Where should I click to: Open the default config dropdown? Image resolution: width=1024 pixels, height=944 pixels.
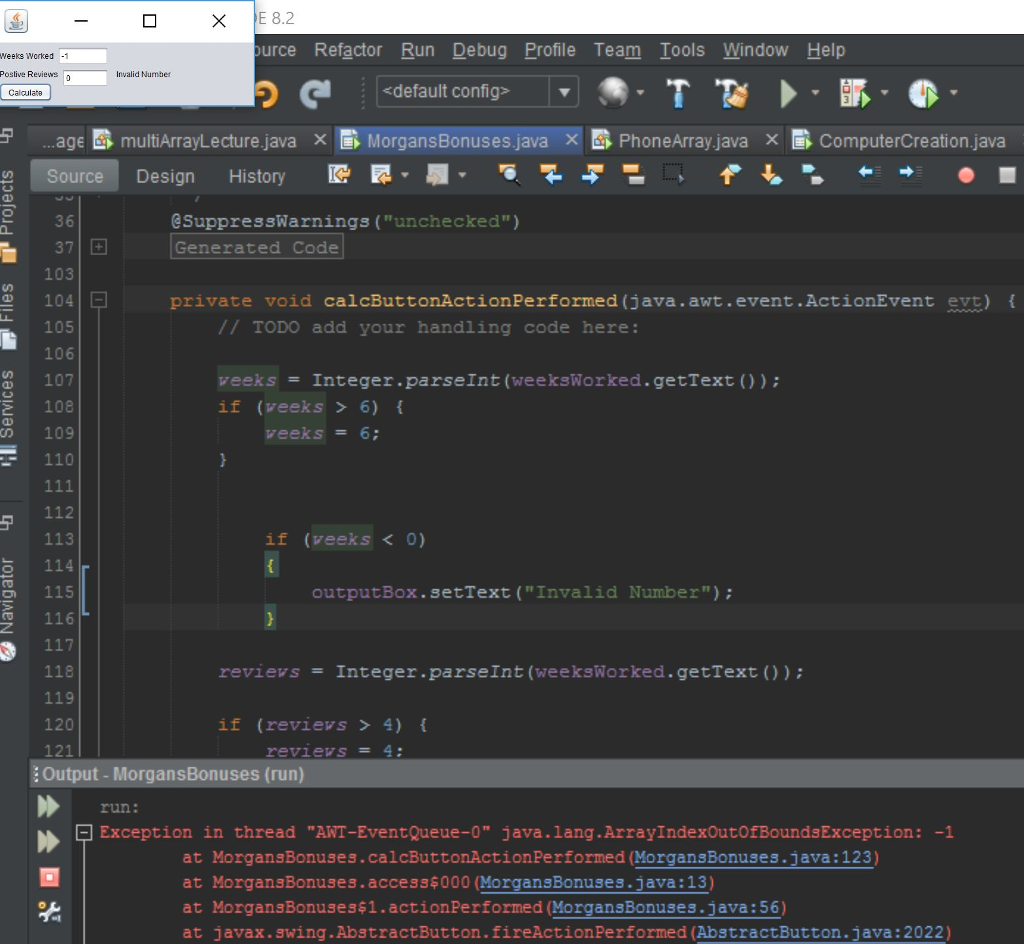[562, 91]
